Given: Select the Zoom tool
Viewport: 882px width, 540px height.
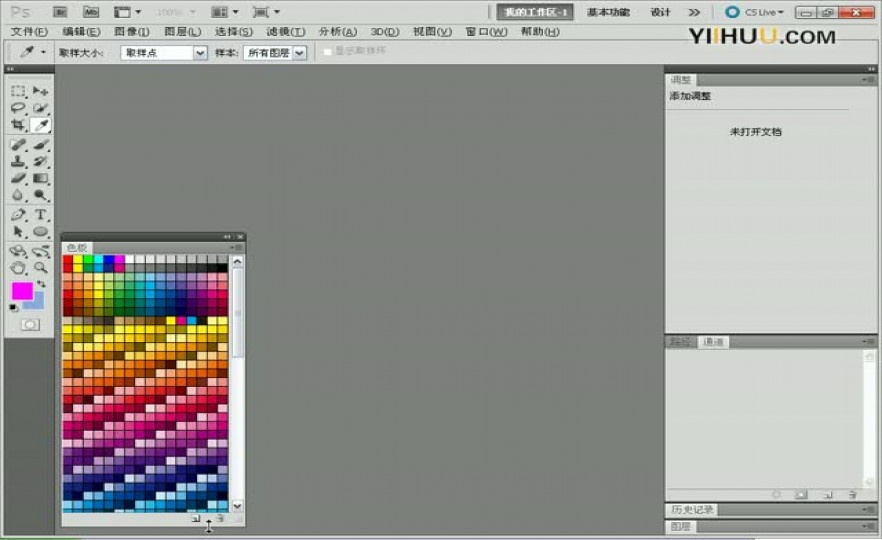Looking at the screenshot, I should (40, 268).
